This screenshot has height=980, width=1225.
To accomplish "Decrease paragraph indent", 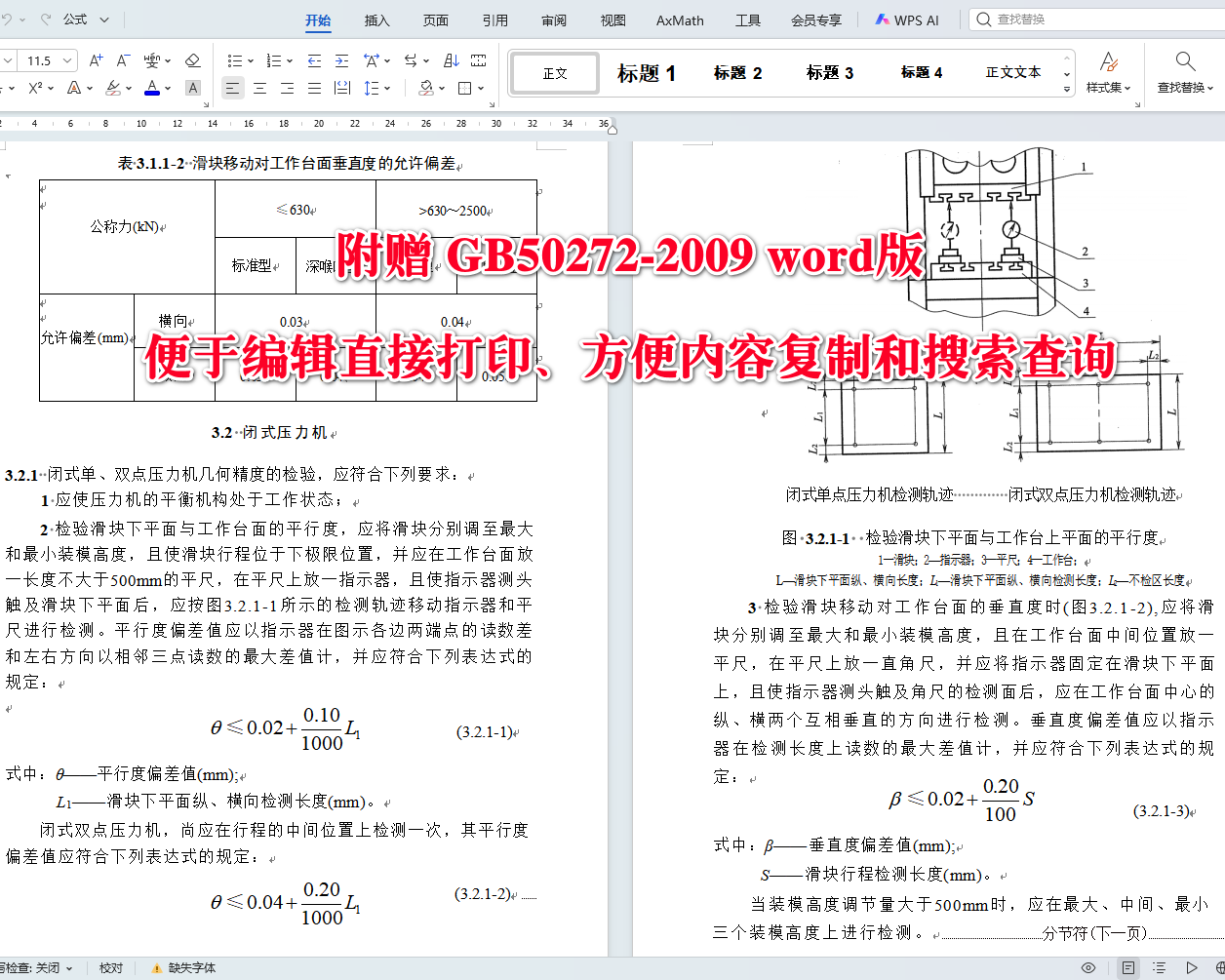I will point(314,60).
